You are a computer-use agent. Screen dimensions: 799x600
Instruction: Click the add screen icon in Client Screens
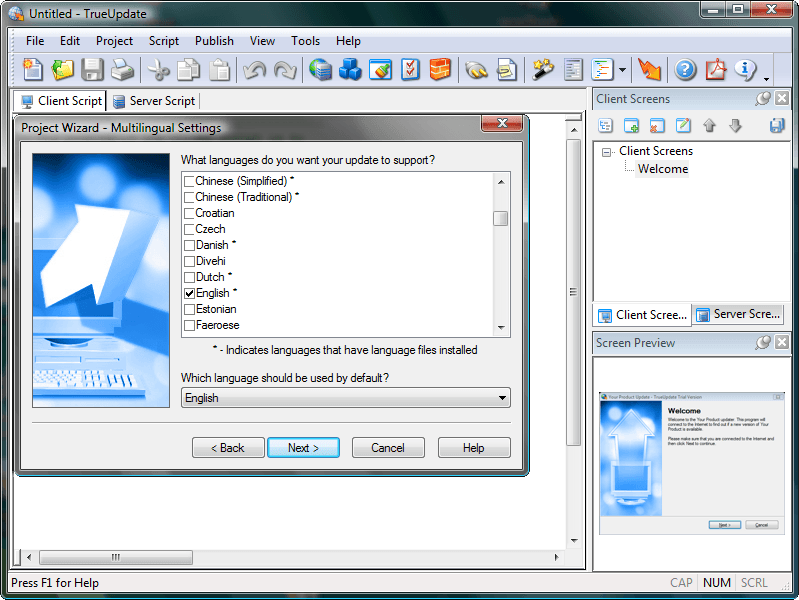tap(631, 125)
